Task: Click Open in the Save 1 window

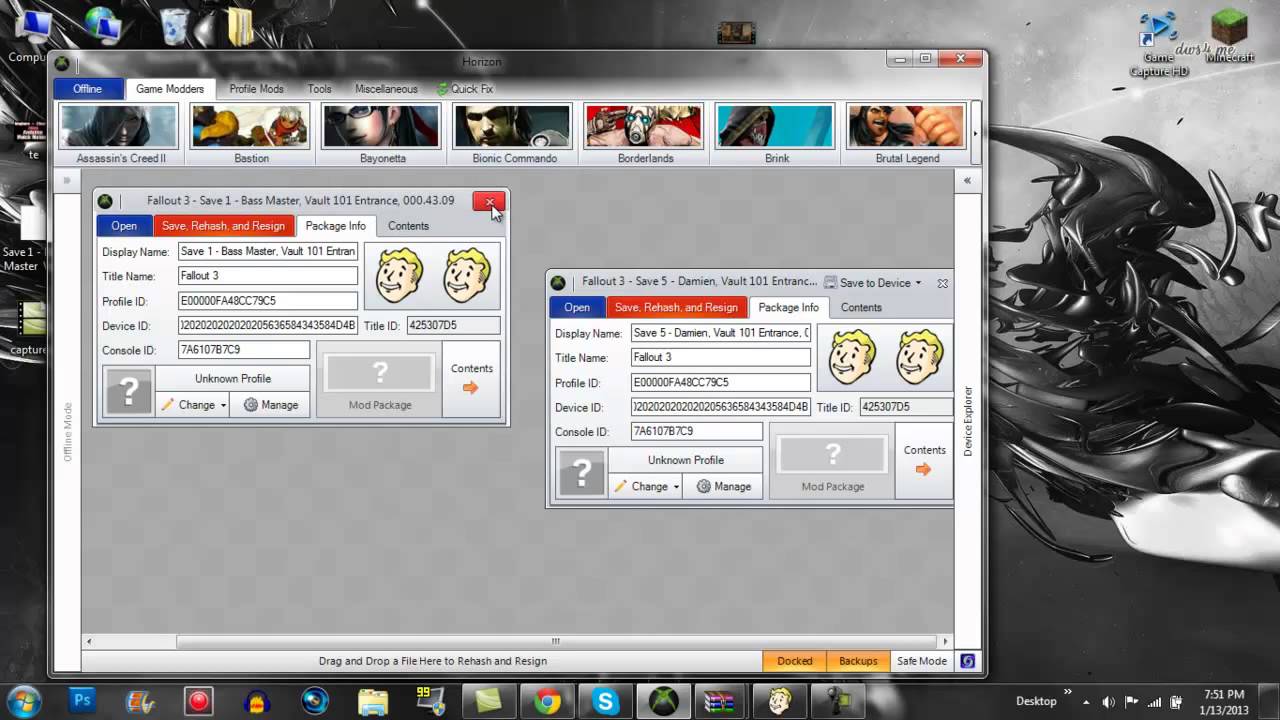Action: click(124, 226)
